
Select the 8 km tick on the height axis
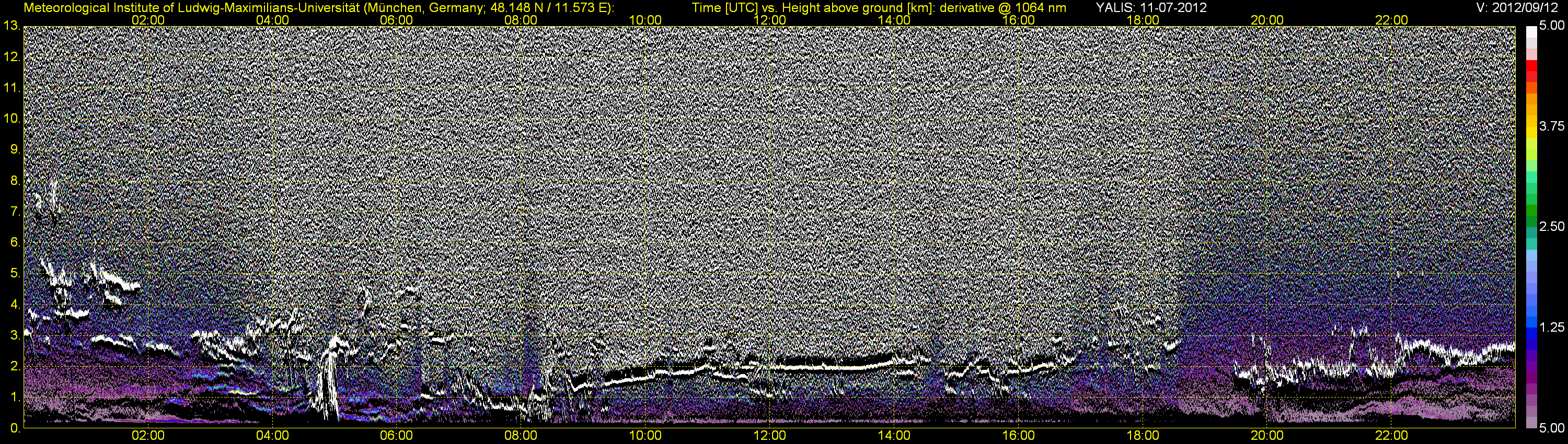pyautogui.click(x=15, y=181)
